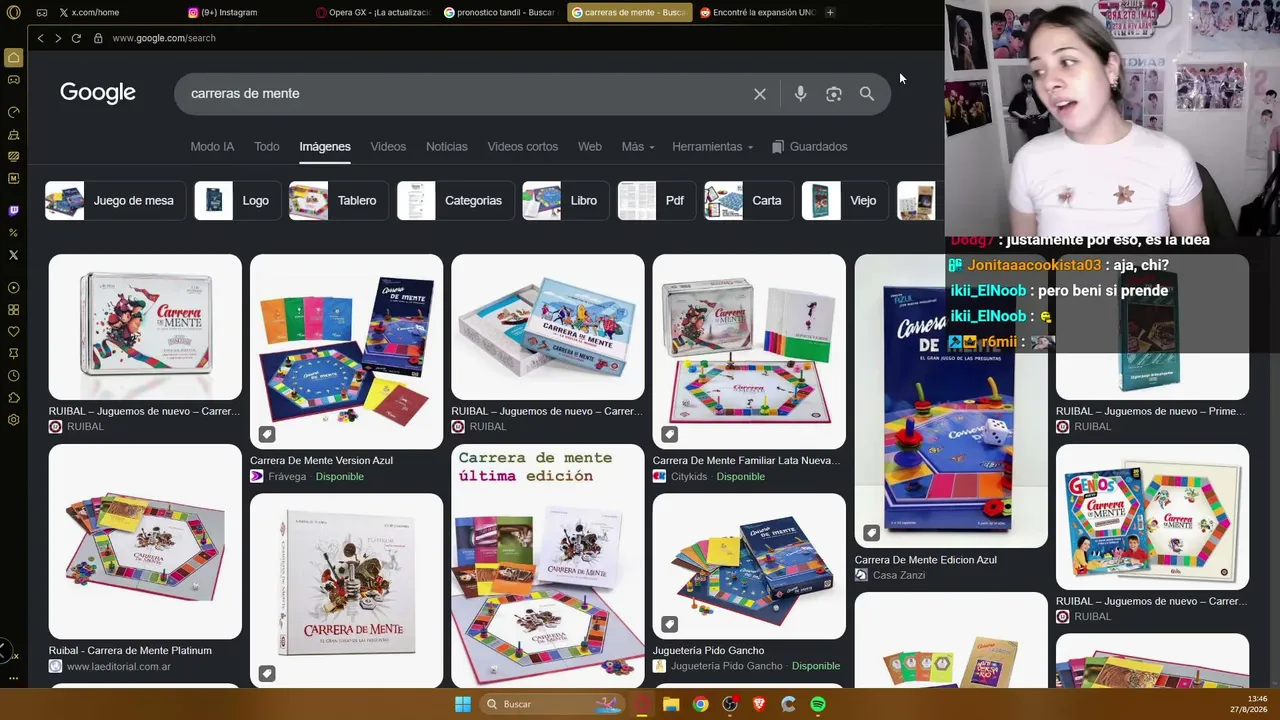Image resolution: width=1280 pixels, height=720 pixels.
Task: Select the Noticias search filter
Action: click(447, 147)
